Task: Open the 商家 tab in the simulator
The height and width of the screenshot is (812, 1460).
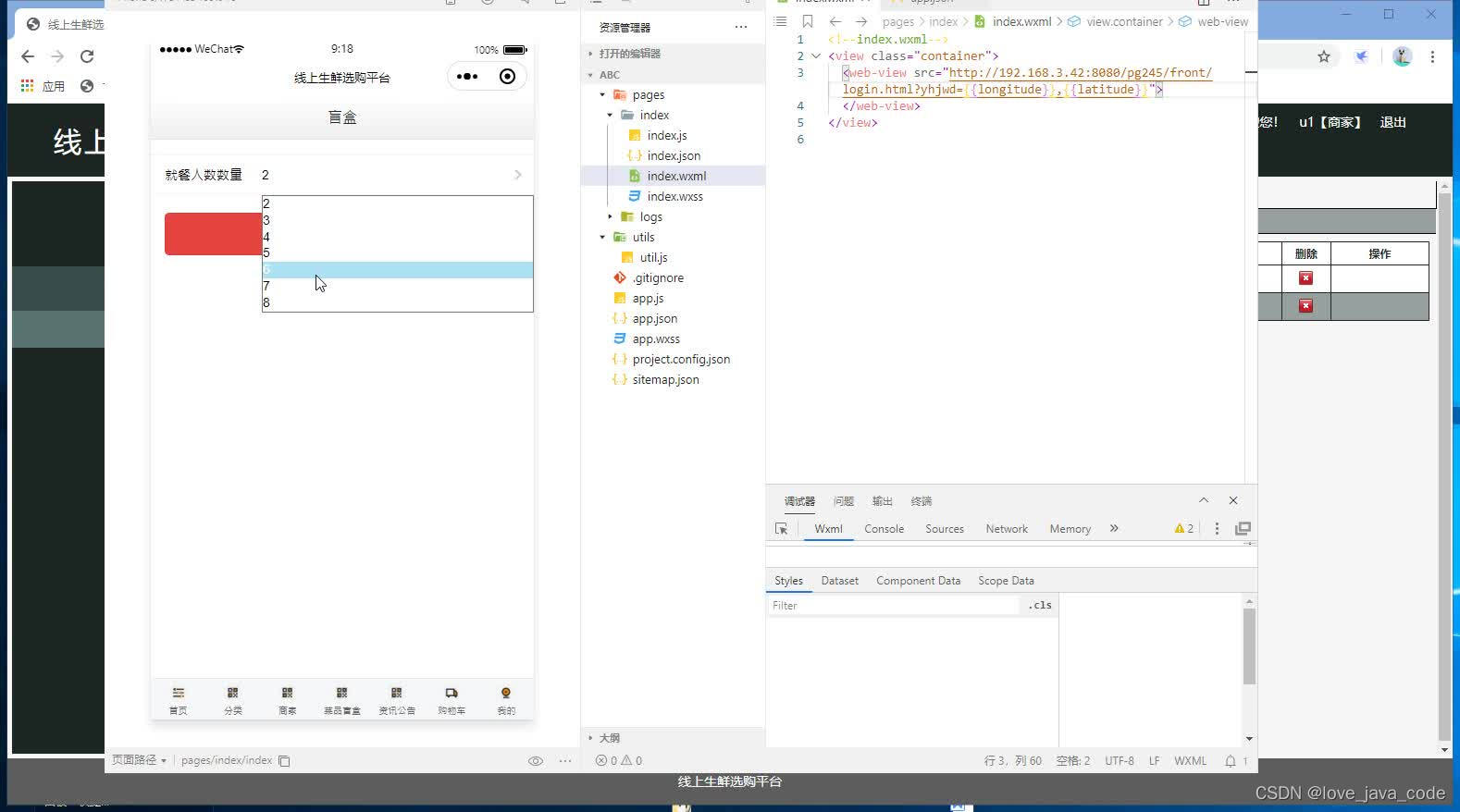Action: 288,701
